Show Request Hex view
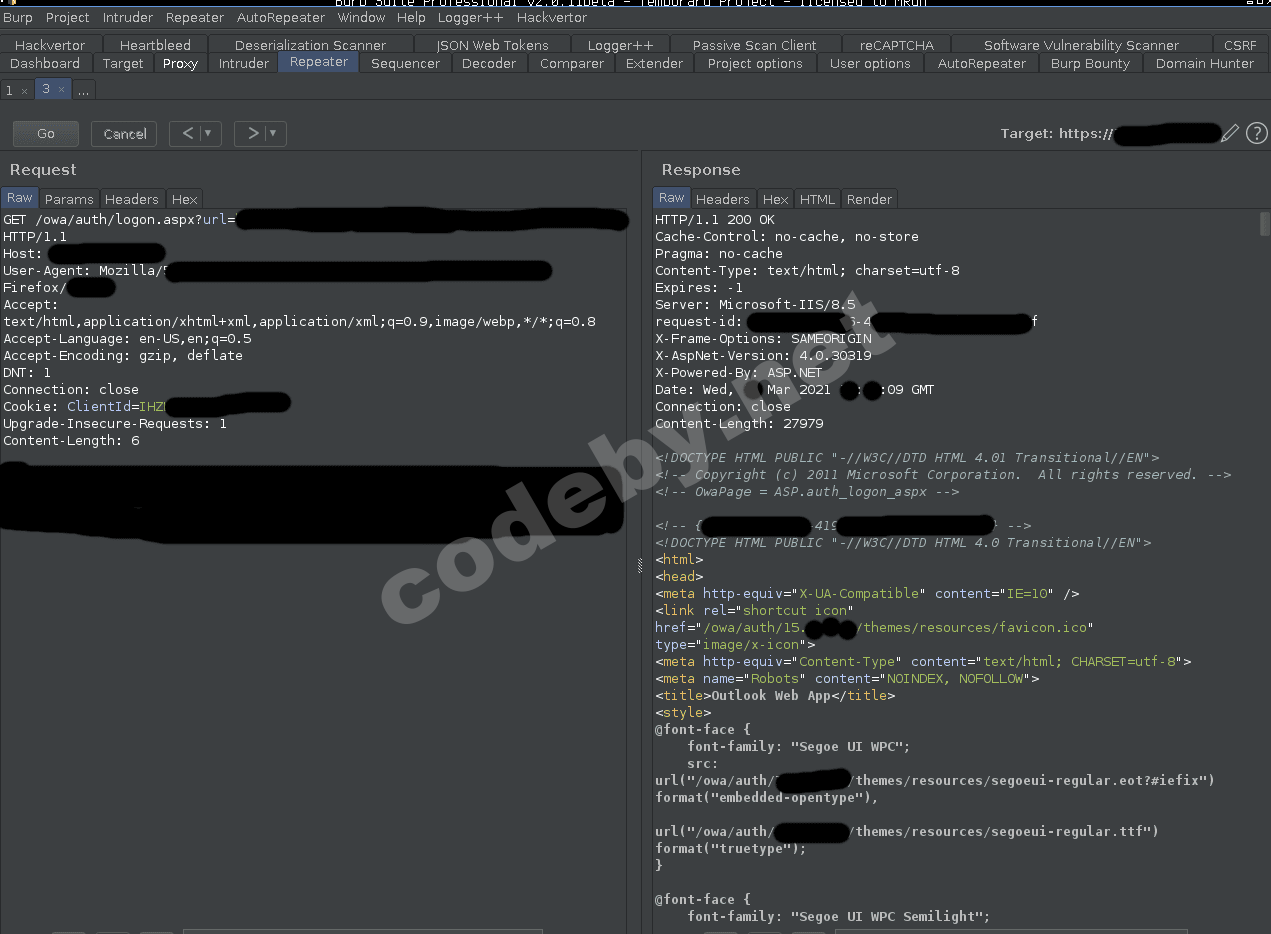The image size is (1271, 934). coord(185,199)
